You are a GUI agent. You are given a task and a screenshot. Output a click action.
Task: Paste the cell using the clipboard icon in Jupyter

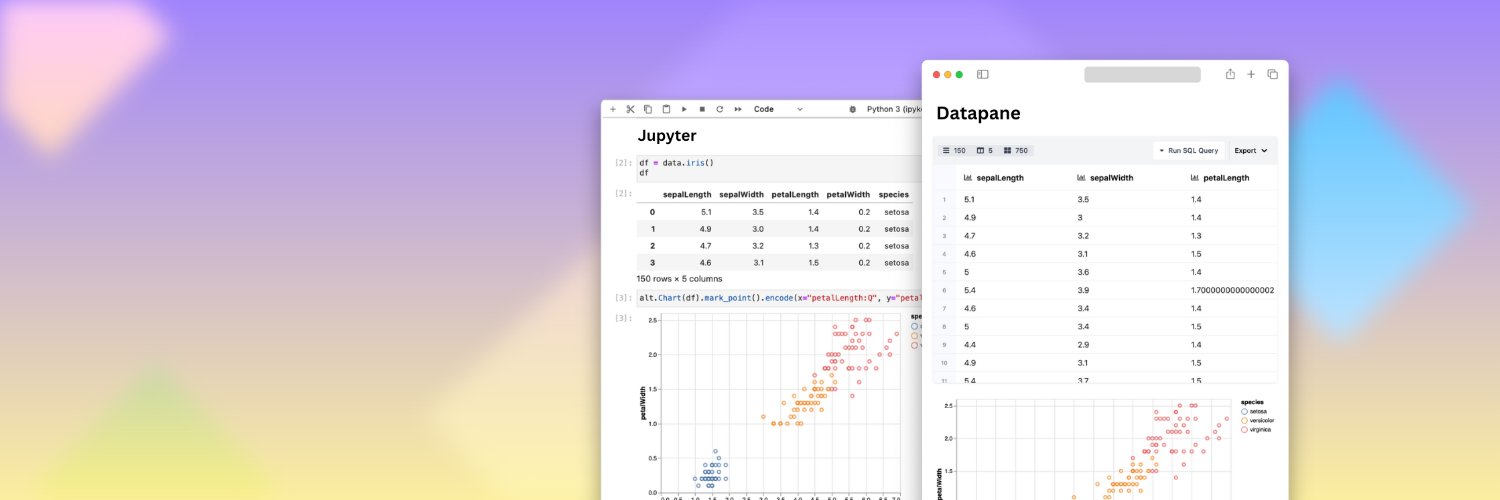(x=666, y=109)
